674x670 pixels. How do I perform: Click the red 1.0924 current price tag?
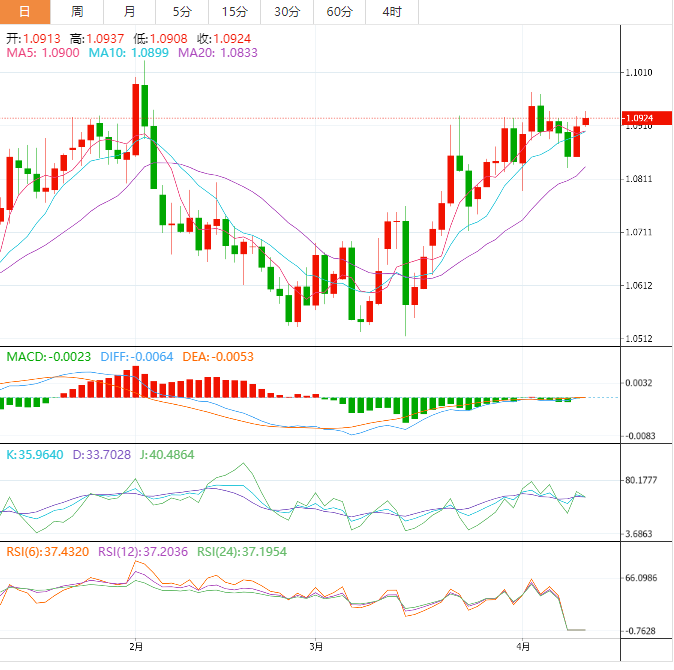click(x=646, y=118)
